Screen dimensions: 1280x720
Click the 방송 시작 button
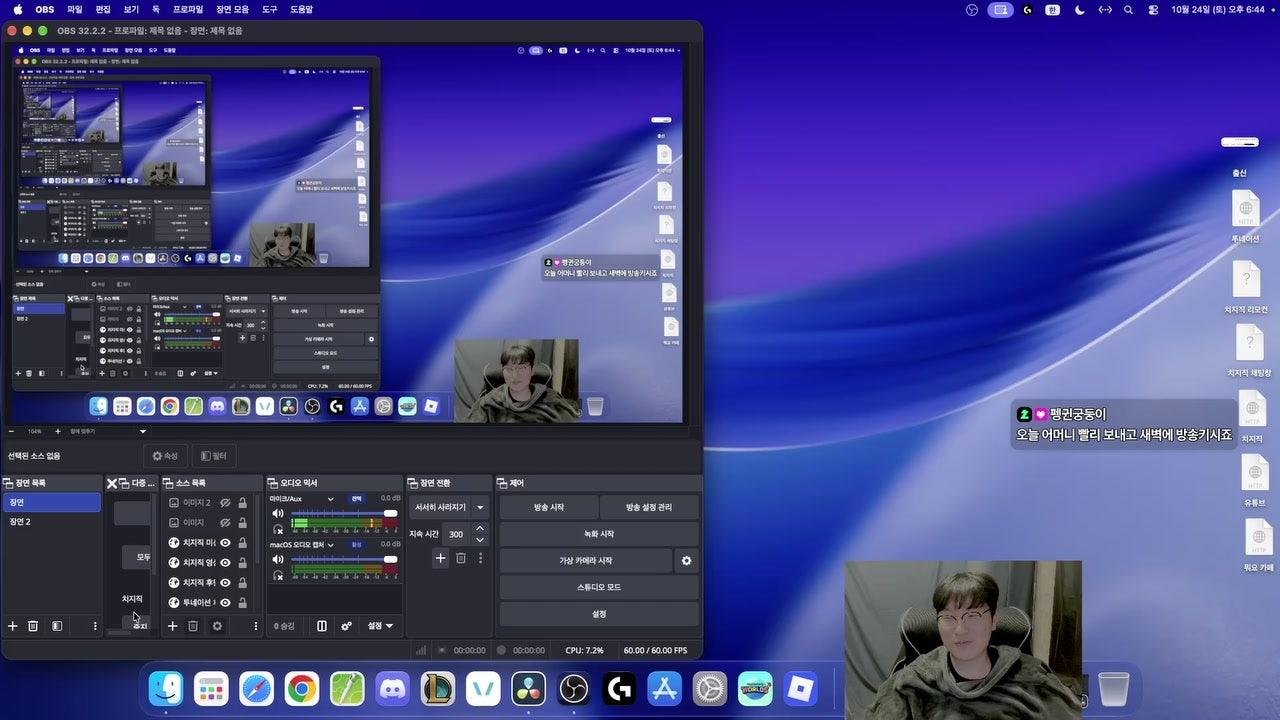[549, 507]
